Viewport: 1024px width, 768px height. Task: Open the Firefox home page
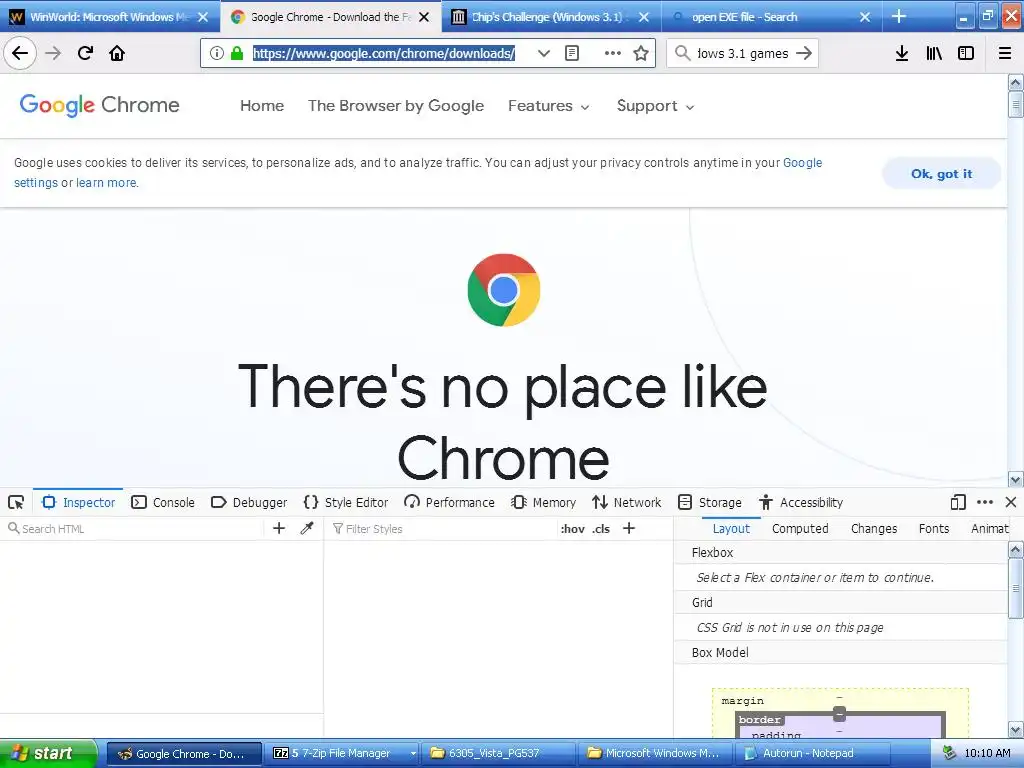117,53
